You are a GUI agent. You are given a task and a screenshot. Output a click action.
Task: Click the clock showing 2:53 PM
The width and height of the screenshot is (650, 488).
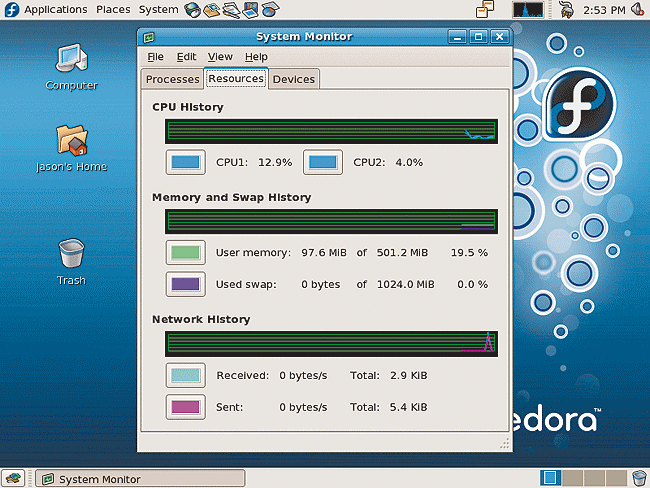pyautogui.click(x=603, y=10)
